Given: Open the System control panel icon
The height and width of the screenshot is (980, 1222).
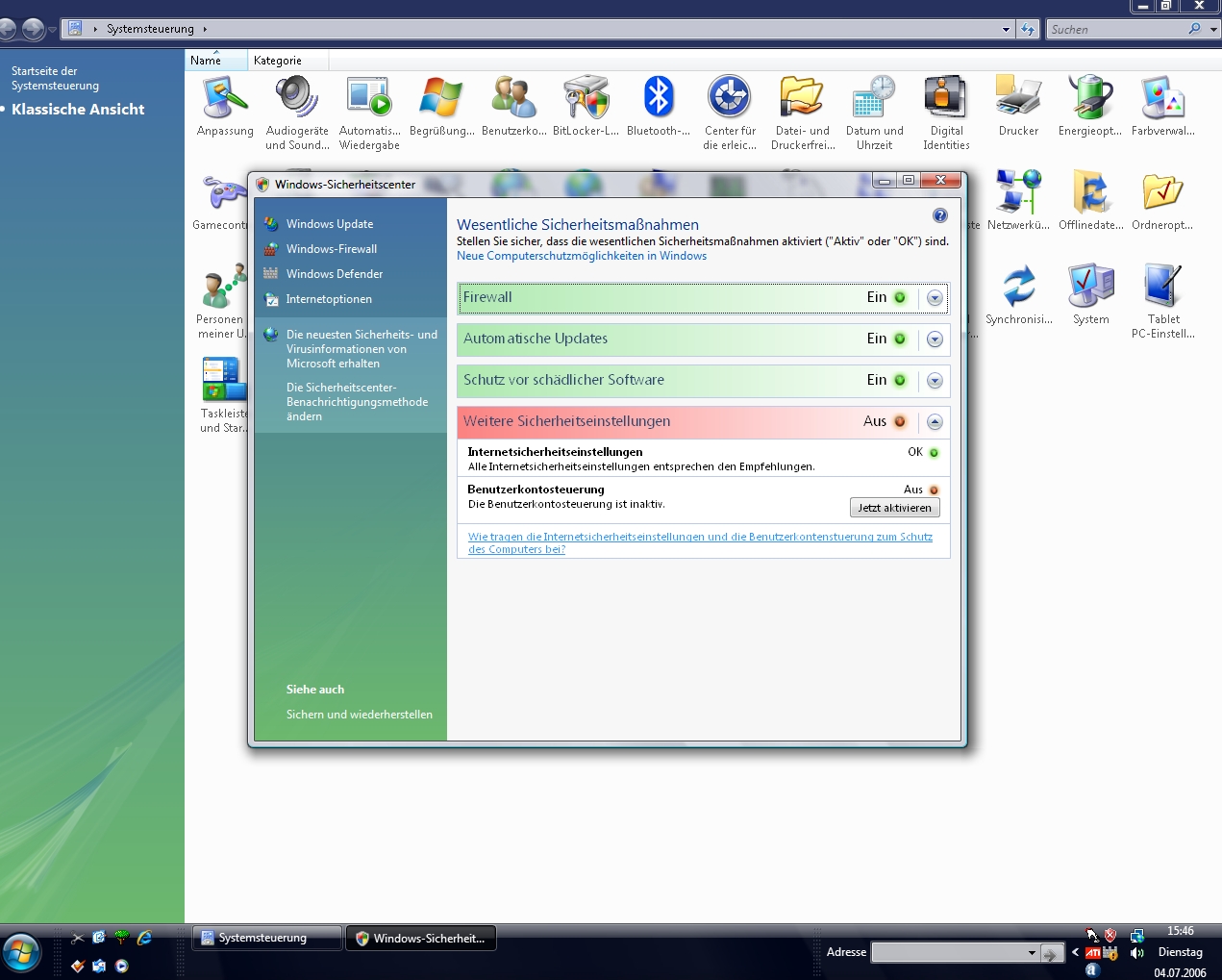Looking at the screenshot, I should tap(1090, 294).
